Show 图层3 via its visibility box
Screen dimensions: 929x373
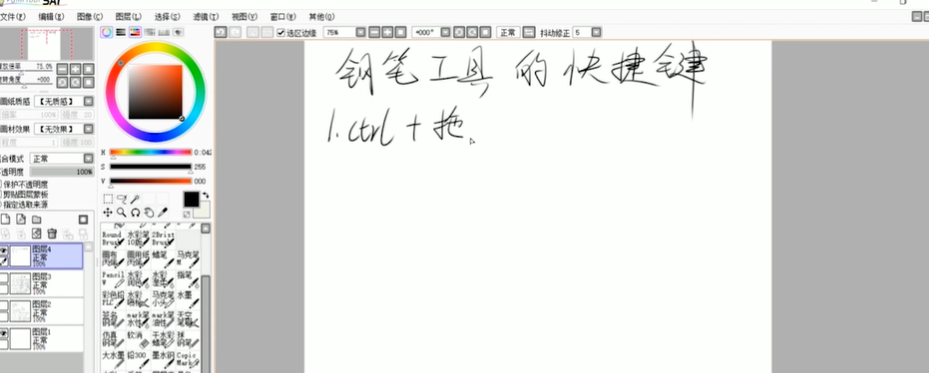4,278
